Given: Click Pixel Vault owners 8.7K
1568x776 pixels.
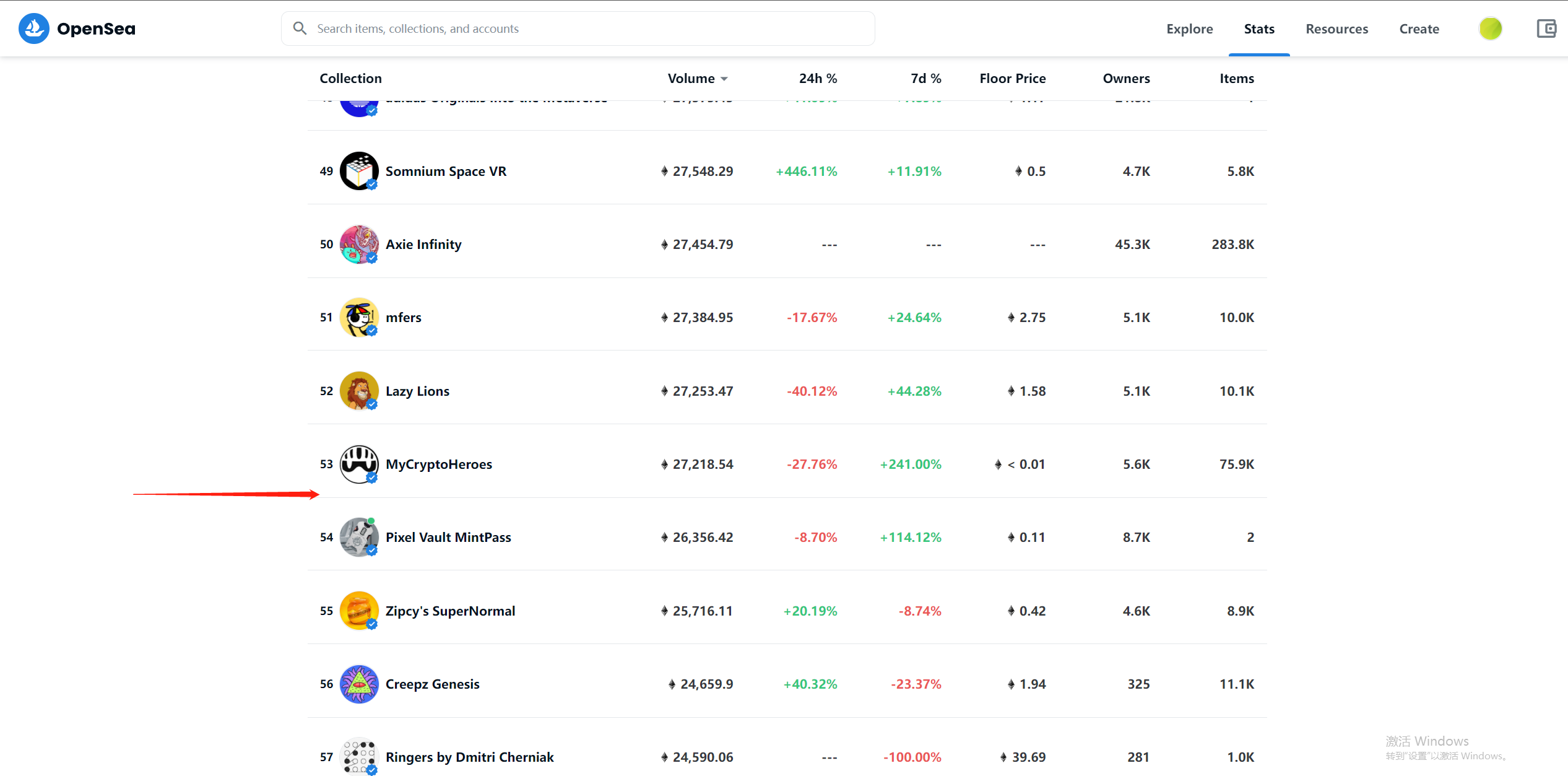Looking at the screenshot, I should pos(1137,537).
